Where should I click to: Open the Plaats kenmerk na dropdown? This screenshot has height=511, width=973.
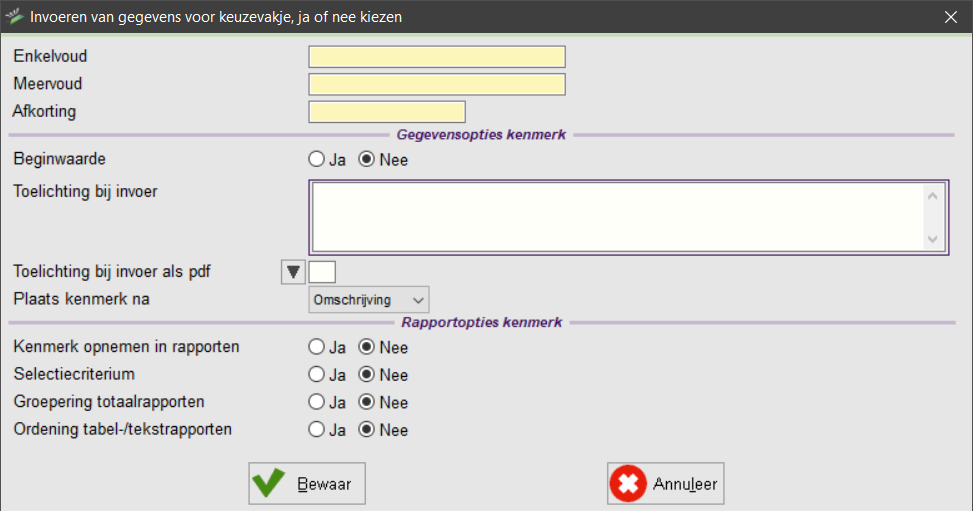point(368,300)
